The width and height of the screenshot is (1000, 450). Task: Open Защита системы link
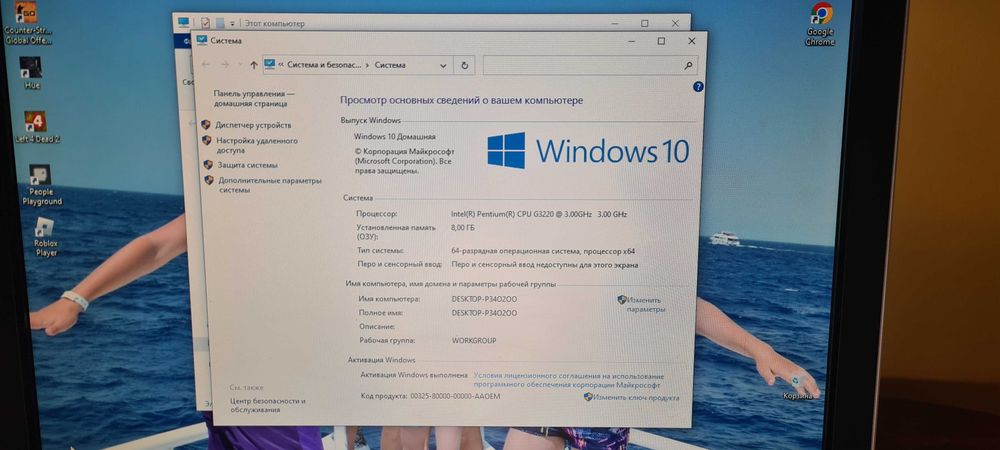click(247, 165)
